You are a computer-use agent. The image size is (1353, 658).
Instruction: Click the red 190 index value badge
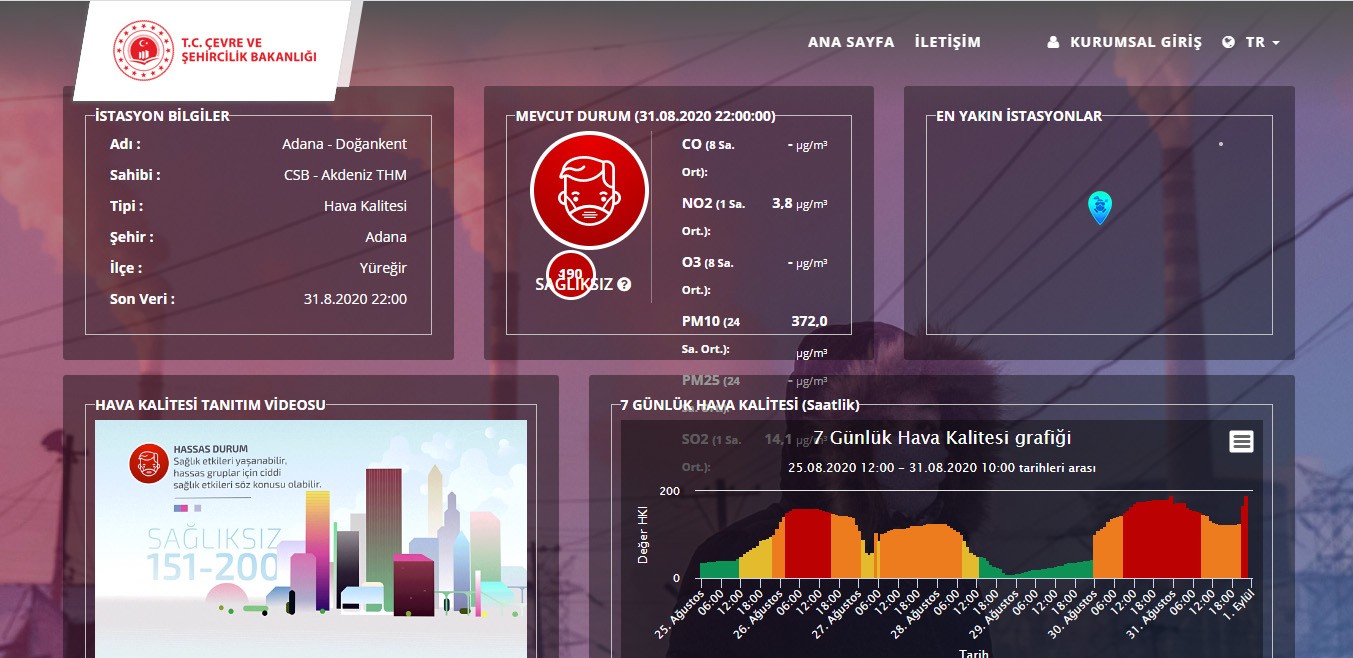(x=571, y=273)
